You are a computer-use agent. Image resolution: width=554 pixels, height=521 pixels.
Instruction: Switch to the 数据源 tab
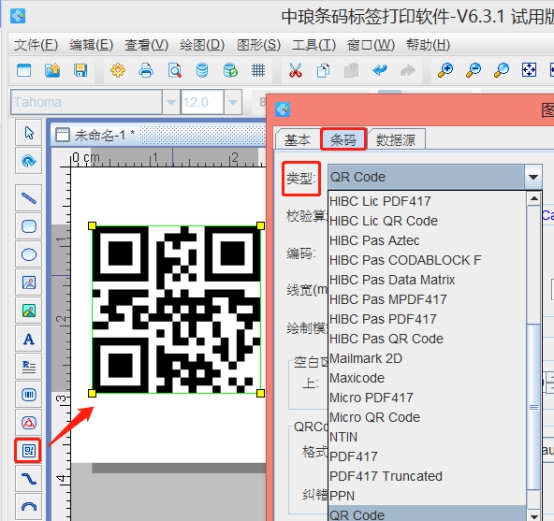click(x=396, y=140)
